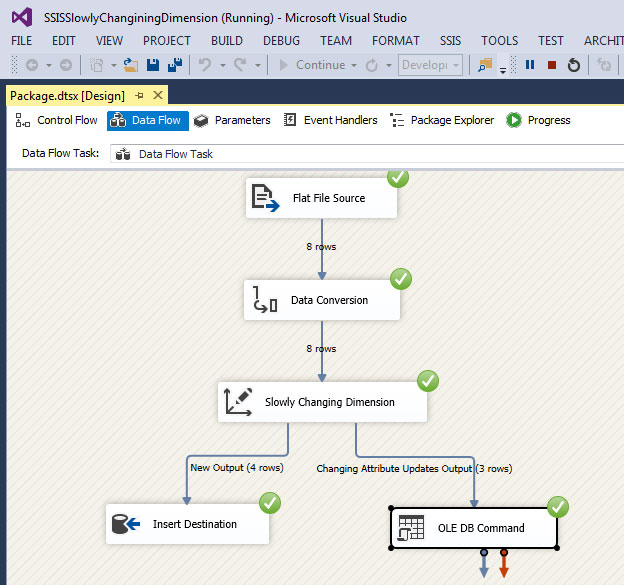Image resolution: width=624 pixels, height=585 pixels.
Task: Save the package with Save icon
Action: (x=153, y=65)
